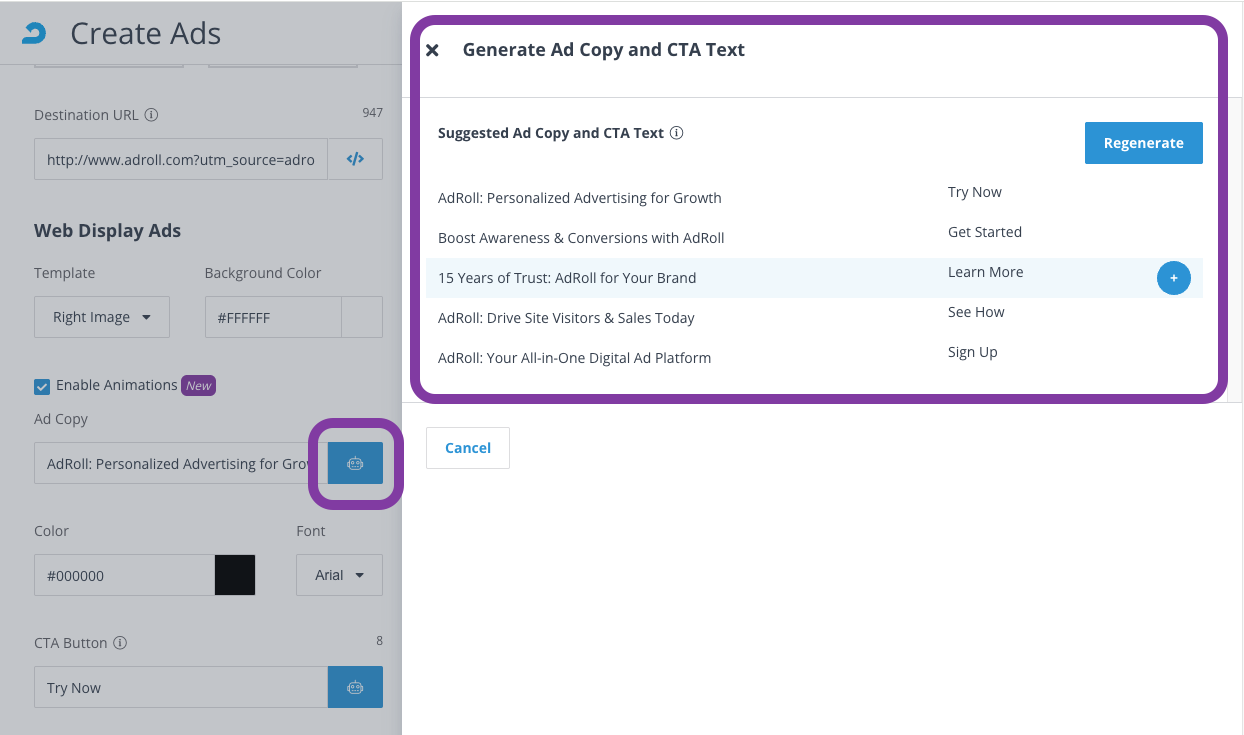Select suggestion 'Boost Awareness & Conversions with AdRoll'
Image resolution: width=1244 pixels, height=735 pixels.
pyautogui.click(x=581, y=238)
